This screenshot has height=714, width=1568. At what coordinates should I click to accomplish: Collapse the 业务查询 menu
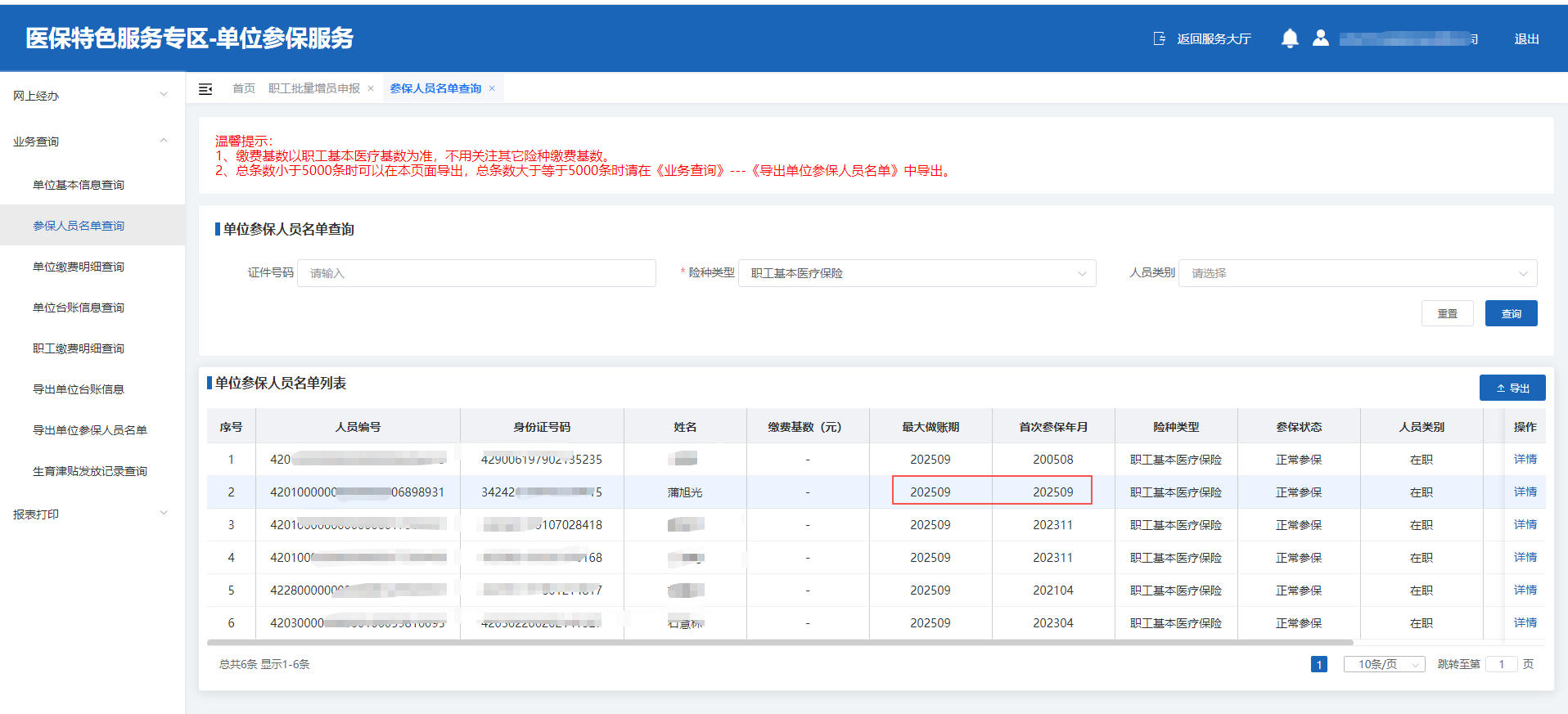click(x=92, y=141)
